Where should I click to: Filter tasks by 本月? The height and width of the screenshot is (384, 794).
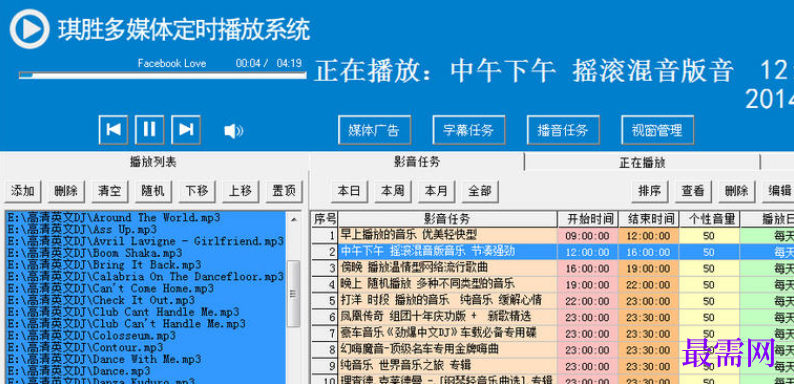[436, 191]
